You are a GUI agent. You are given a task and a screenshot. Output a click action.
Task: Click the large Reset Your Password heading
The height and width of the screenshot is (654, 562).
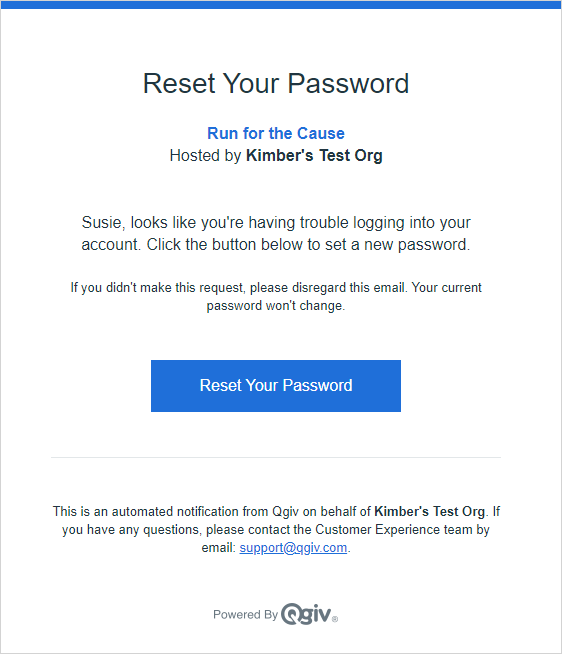coord(276,83)
